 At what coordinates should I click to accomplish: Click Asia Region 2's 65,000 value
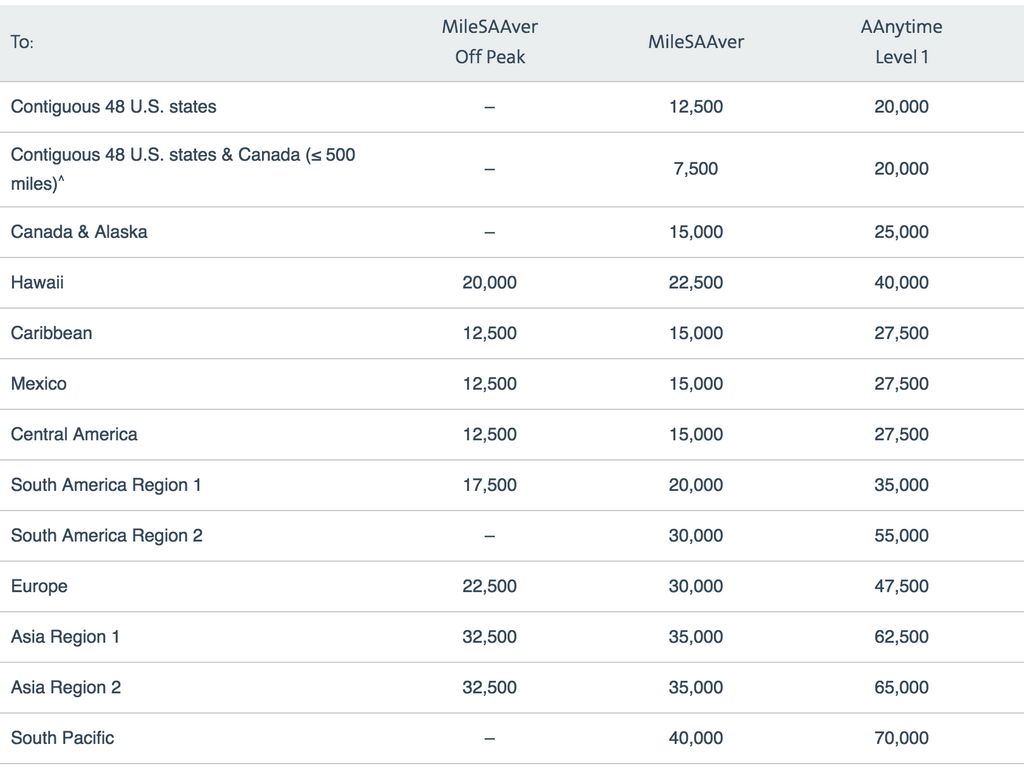click(901, 687)
